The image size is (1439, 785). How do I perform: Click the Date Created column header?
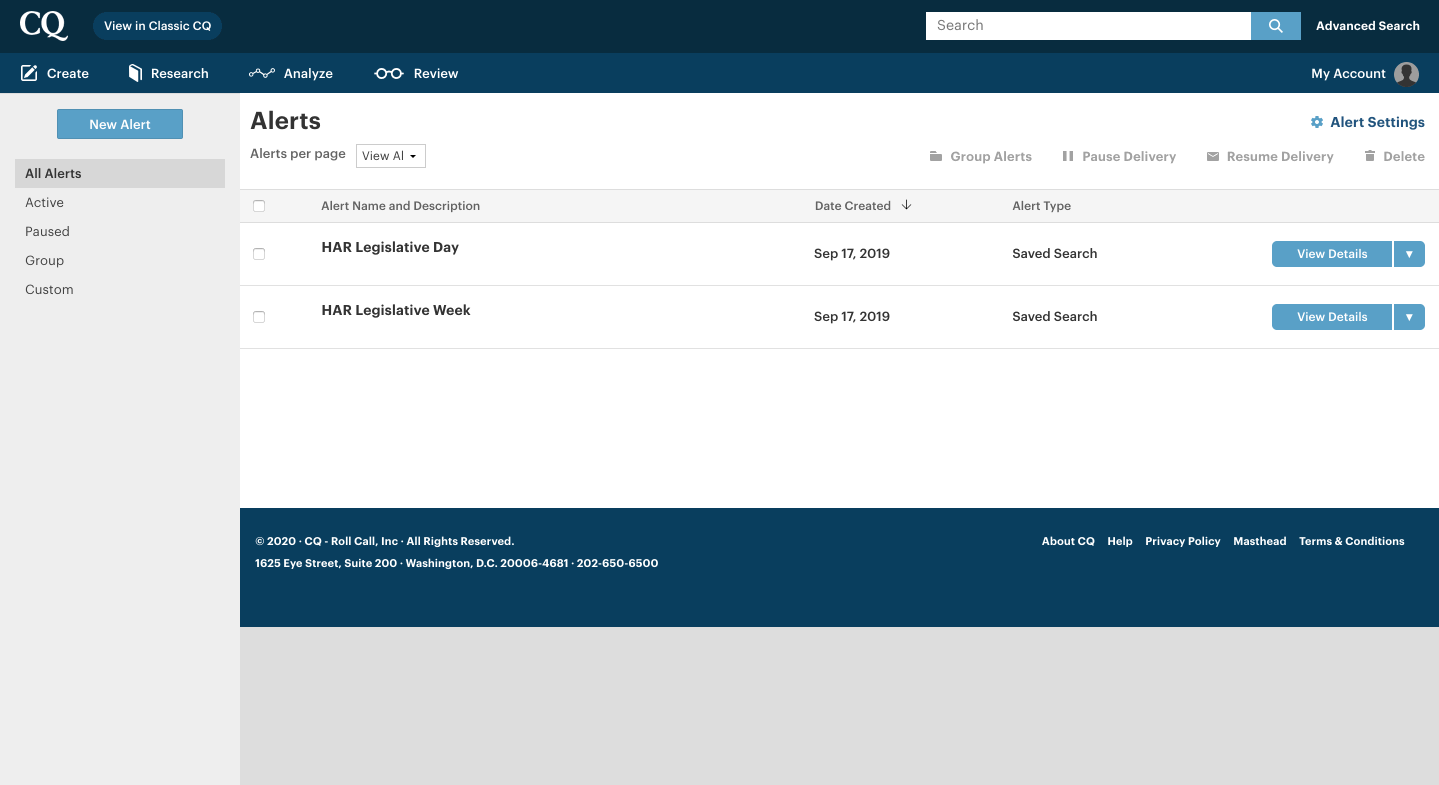(852, 206)
